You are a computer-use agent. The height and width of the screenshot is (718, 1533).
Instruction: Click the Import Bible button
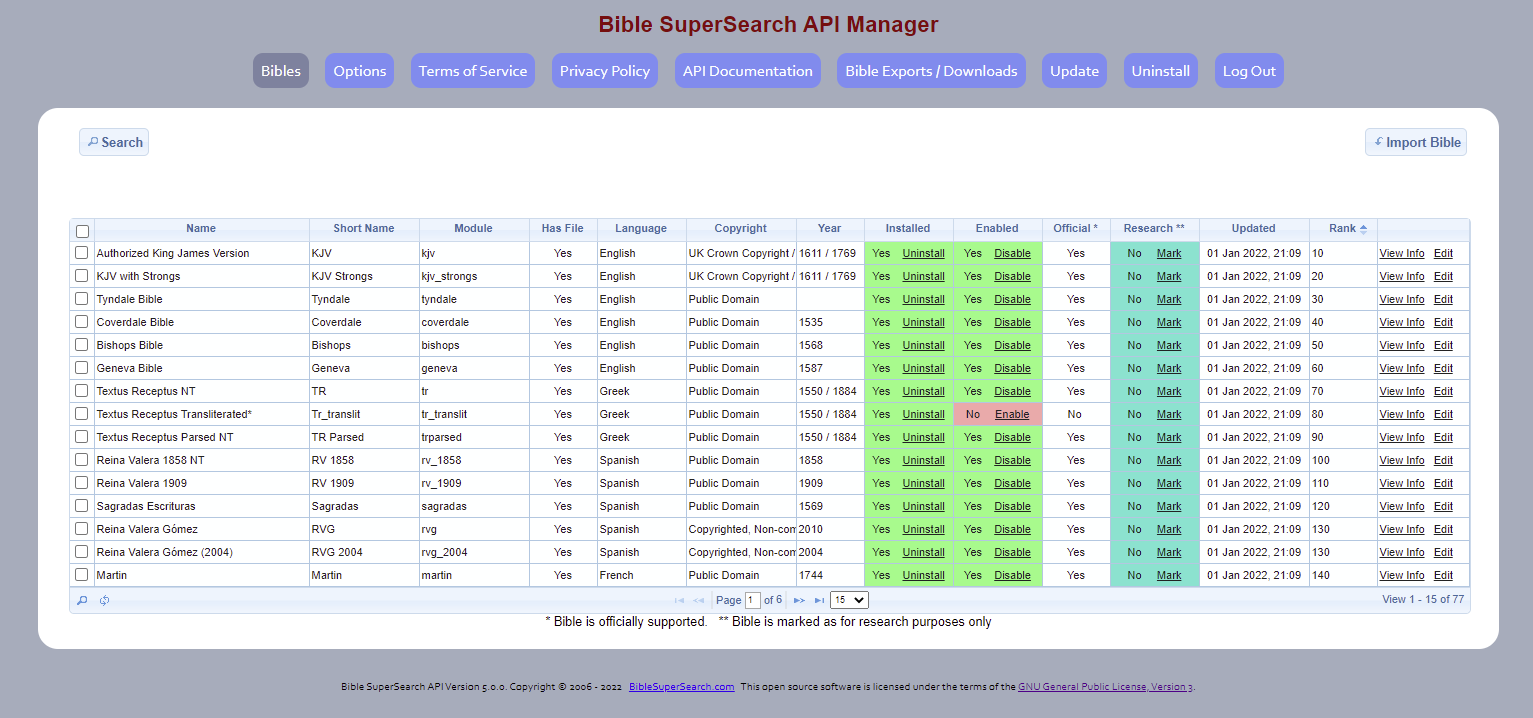pyautogui.click(x=1416, y=142)
